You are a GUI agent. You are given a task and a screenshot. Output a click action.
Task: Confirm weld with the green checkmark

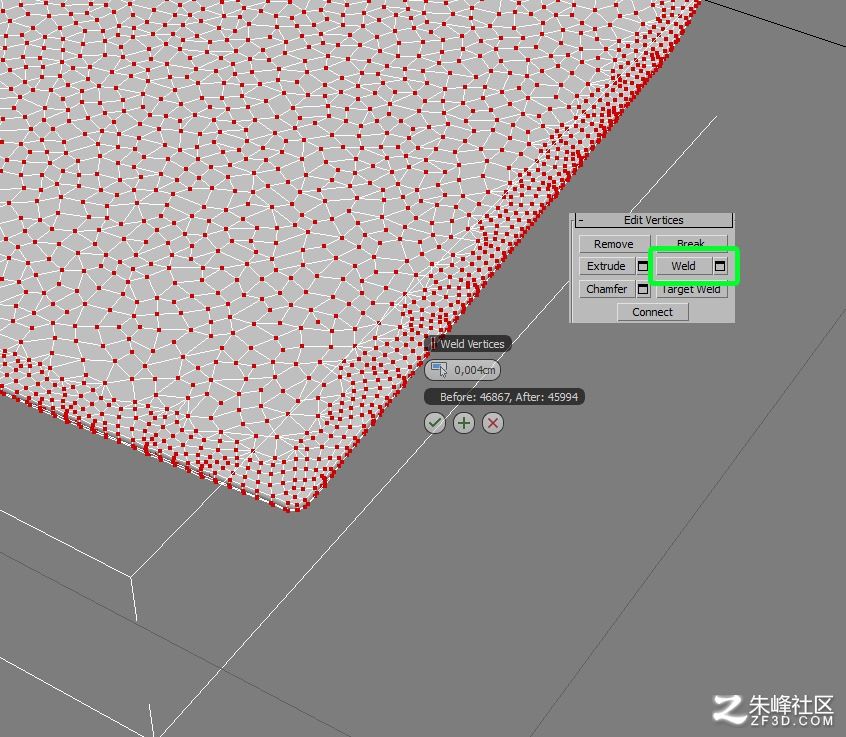point(435,423)
